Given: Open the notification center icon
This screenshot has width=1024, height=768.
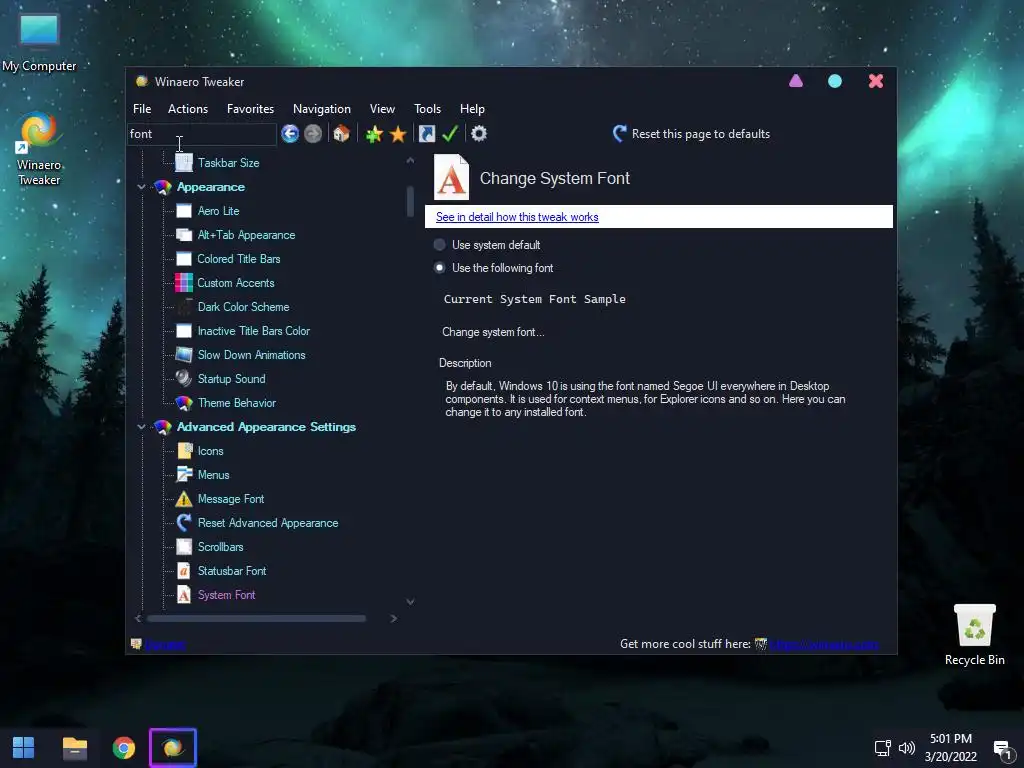Looking at the screenshot, I should click(1002, 748).
